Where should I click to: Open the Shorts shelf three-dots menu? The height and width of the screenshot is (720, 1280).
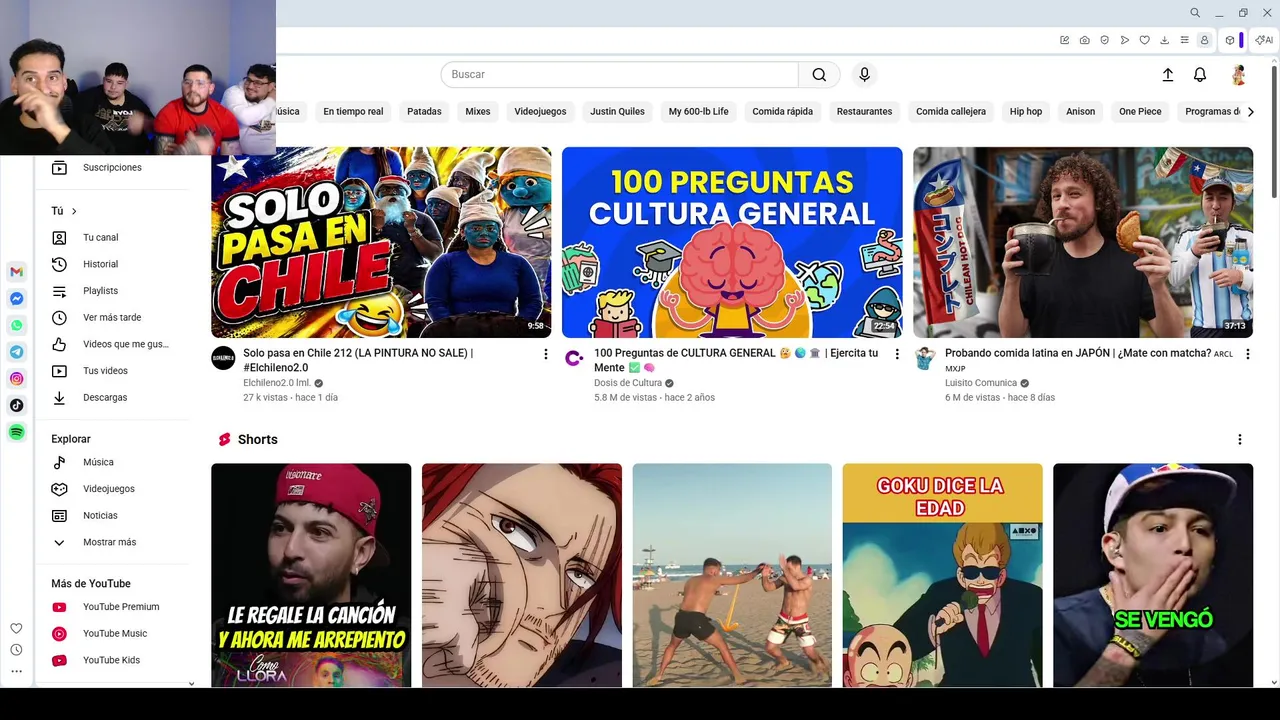[x=1240, y=440]
